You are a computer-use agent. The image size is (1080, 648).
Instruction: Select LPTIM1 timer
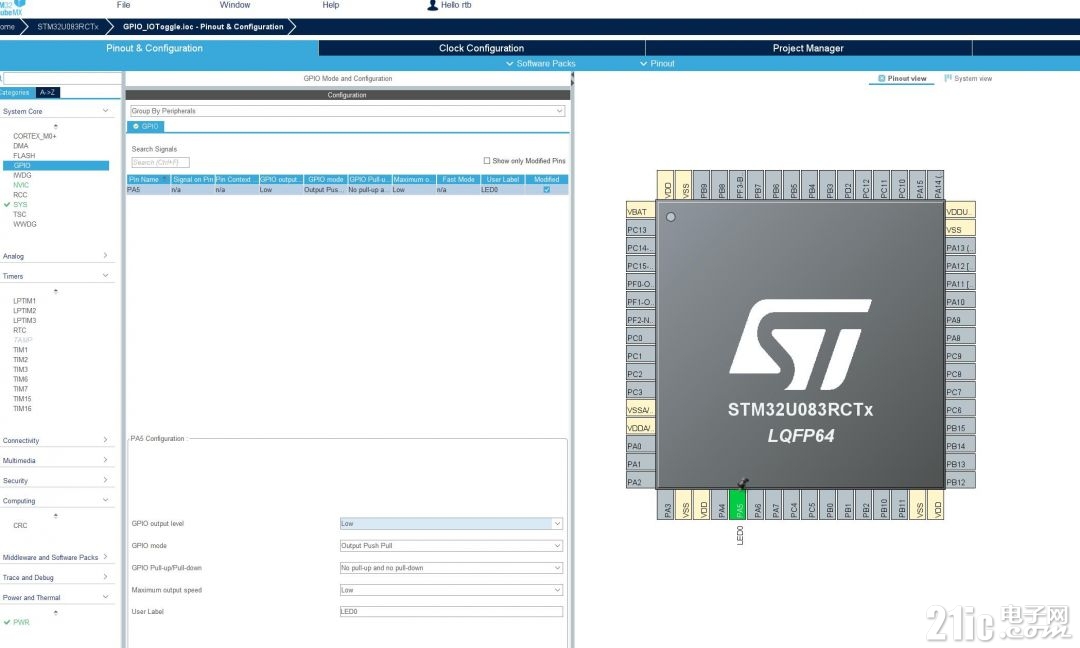pos(24,301)
